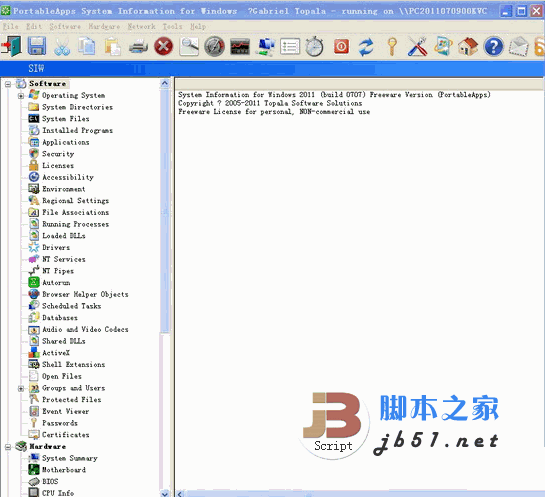Image resolution: width=545 pixels, height=497 pixels.
Task: Click the list report toolbar icon
Action: [x=290, y=47]
